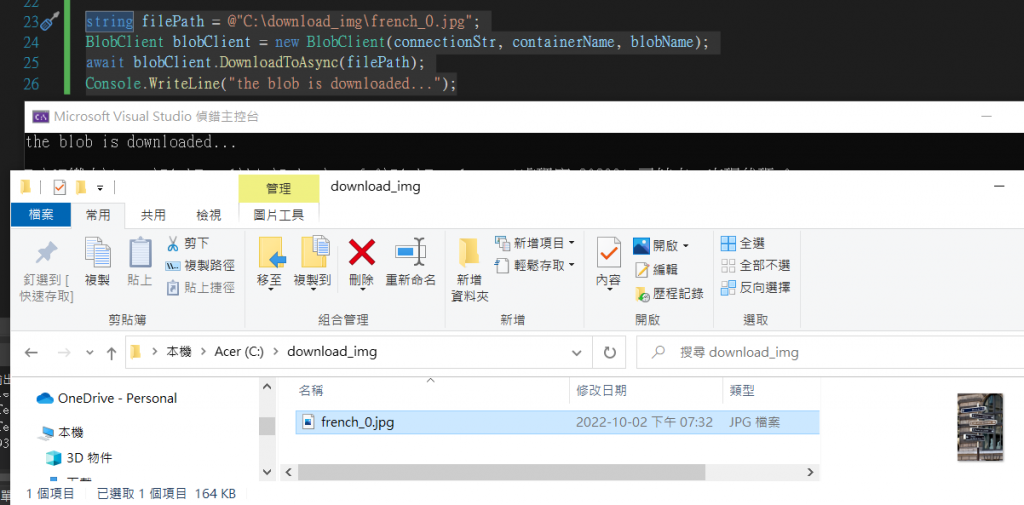Click the french_0.jpg preview thumbnail
This screenshot has height=505, width=1024.
[x=980, y=427]
